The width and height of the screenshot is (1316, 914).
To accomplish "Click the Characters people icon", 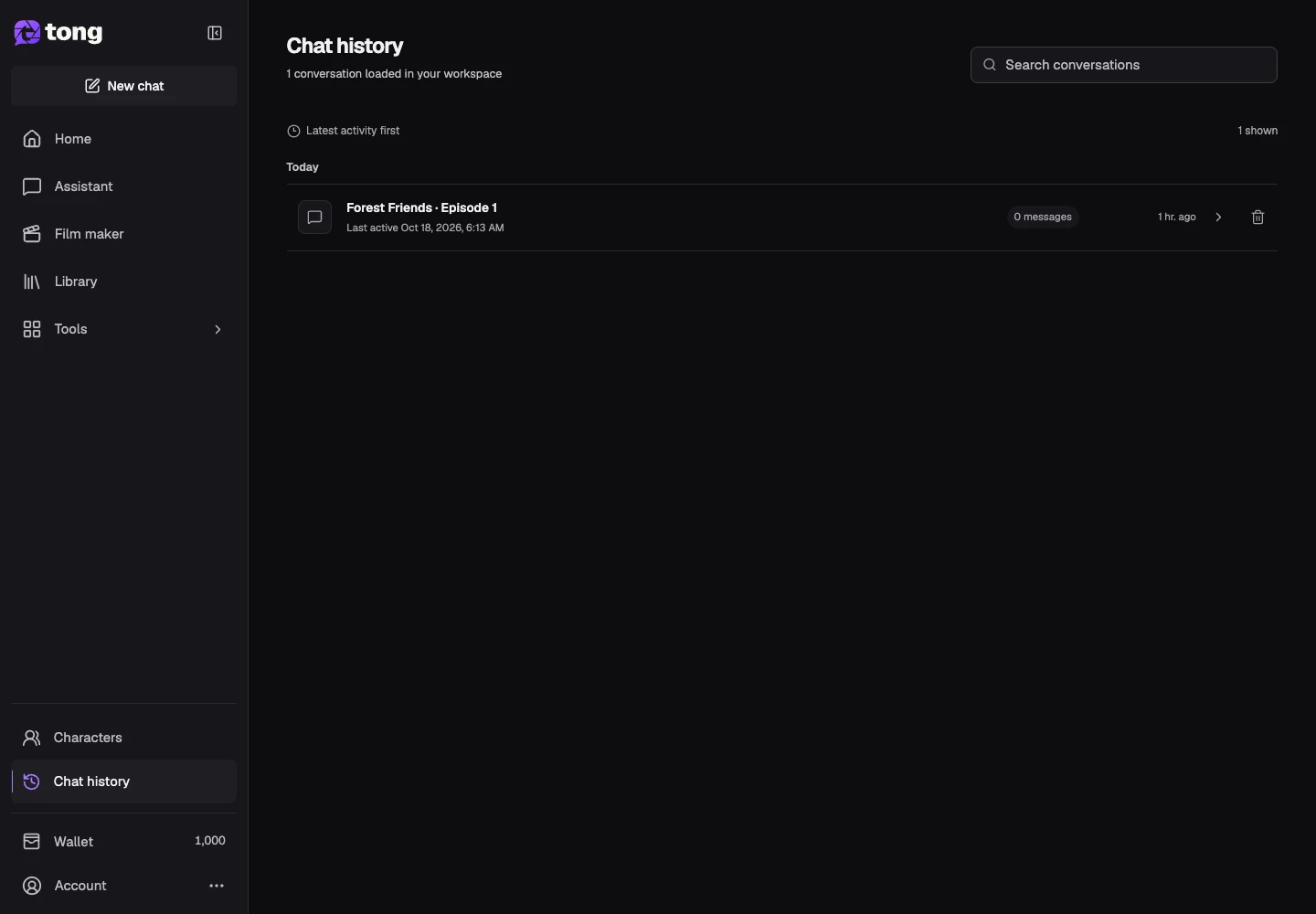I will click(32, 738).
